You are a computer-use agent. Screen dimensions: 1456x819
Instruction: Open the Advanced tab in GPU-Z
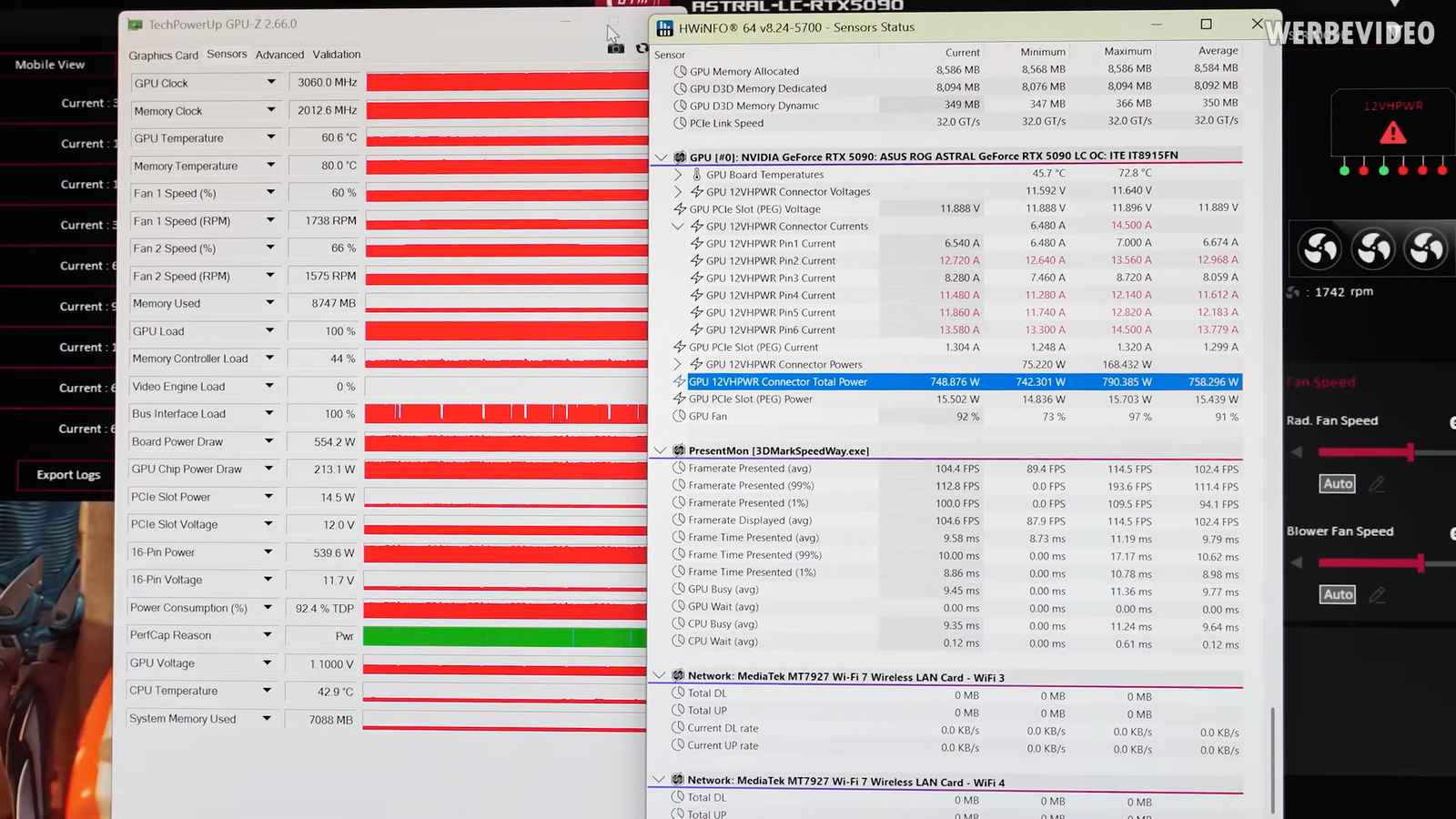coord(279,55)
